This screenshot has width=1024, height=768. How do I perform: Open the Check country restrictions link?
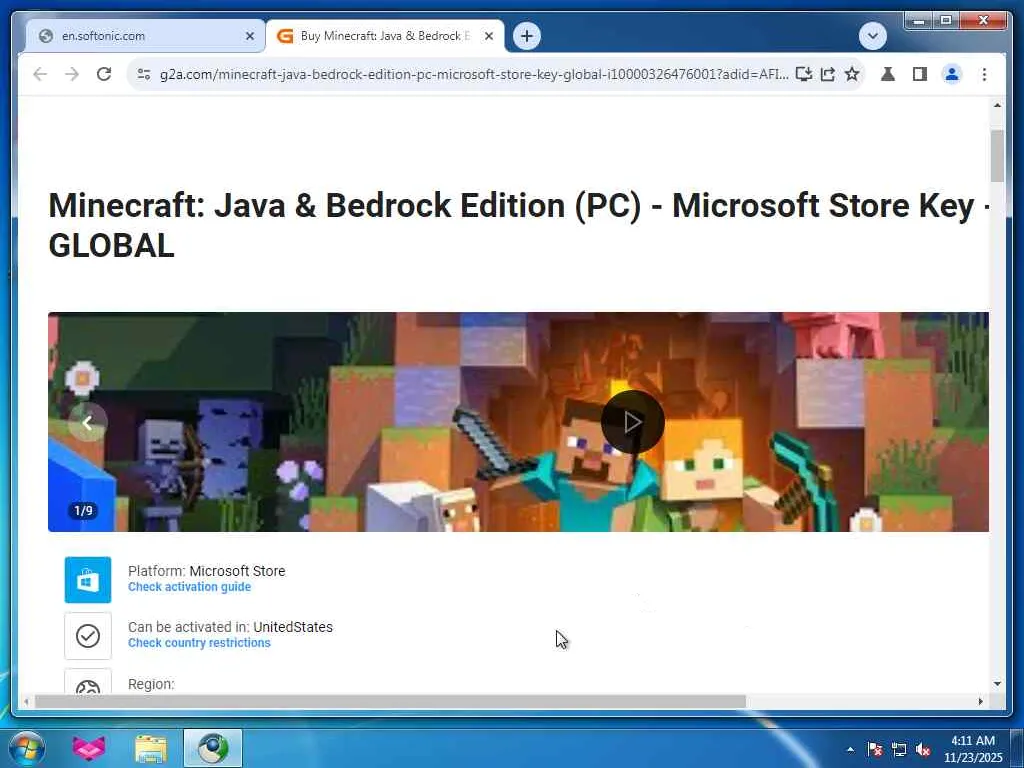[x=199, y=643]
